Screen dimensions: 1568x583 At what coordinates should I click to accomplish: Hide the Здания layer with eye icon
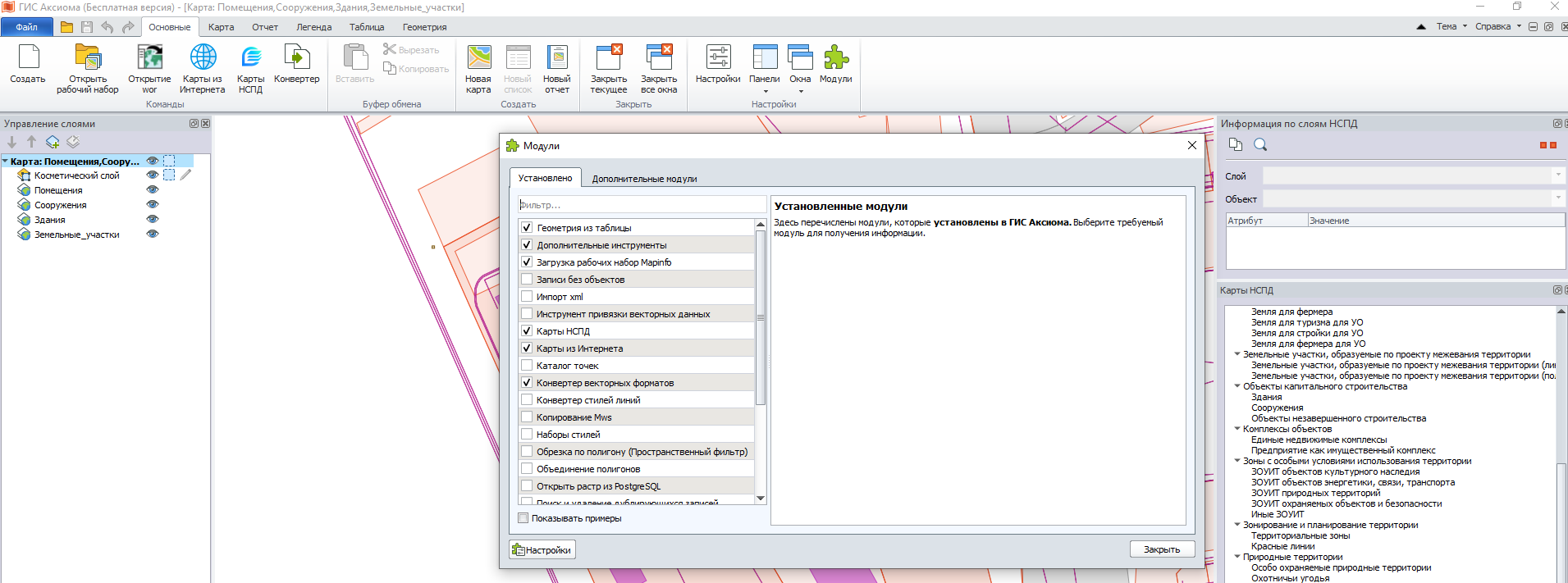pyautogui.click(x=152, y=220)
